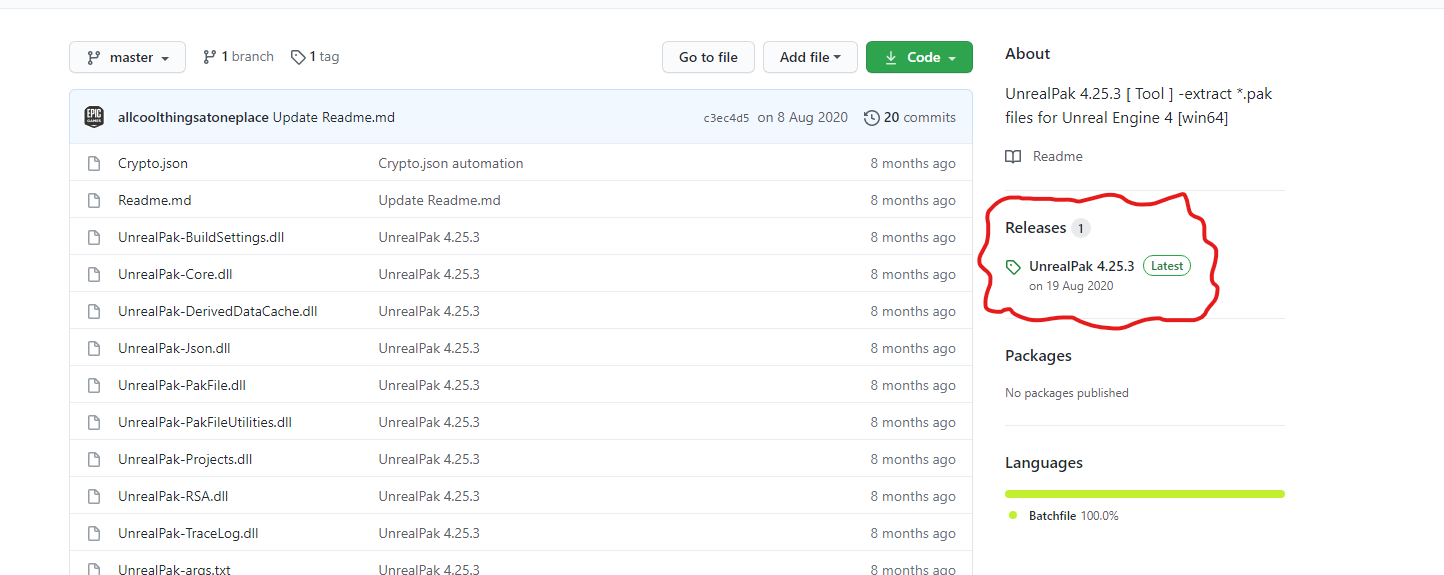1444x575 pixels.
Task: Open UnrealPak-Projects.dll file
Action: point(185,459)
